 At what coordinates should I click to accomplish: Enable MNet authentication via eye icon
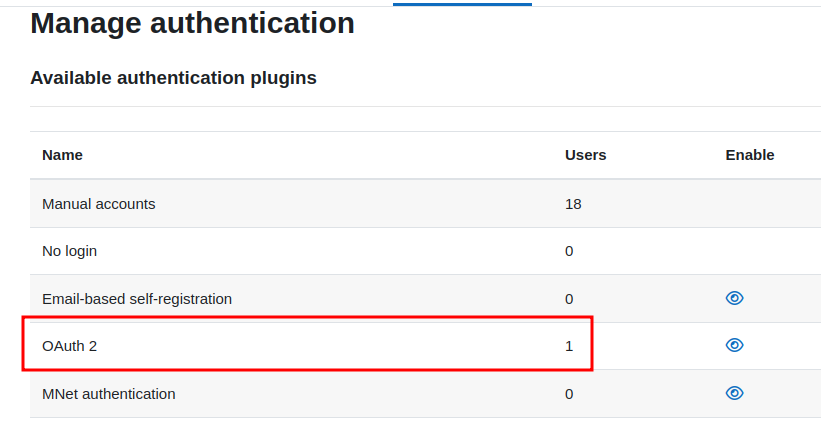[734, 393]
